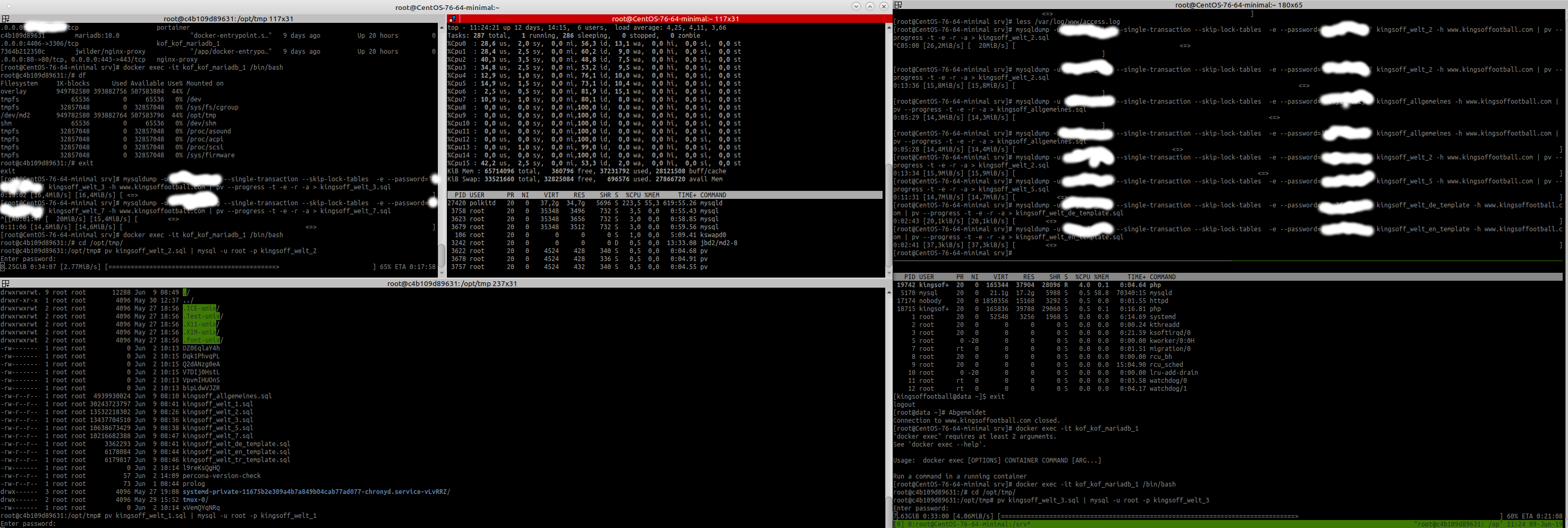Screen dimensions: 1568x528
Task: Click 'portainer' container name in top-left pane
Action: (173, 28)
